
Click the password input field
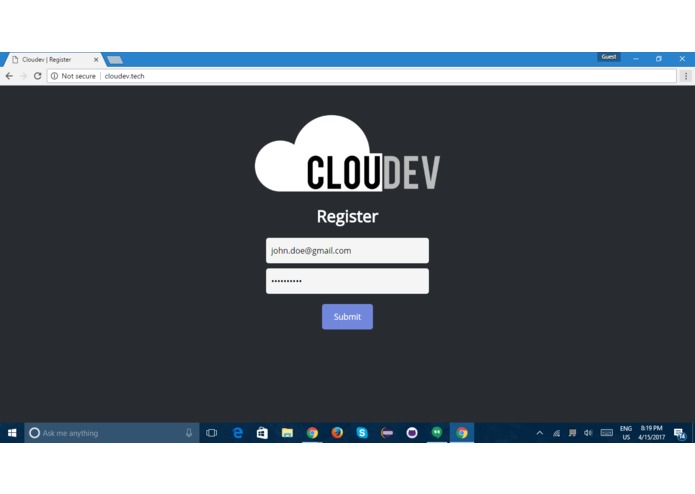click(348, 281)
